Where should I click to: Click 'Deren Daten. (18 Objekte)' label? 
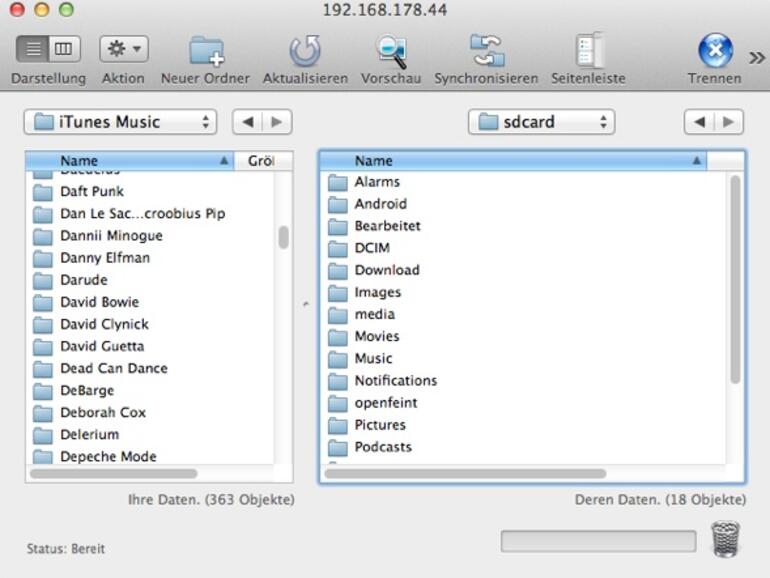pos(660,499)
